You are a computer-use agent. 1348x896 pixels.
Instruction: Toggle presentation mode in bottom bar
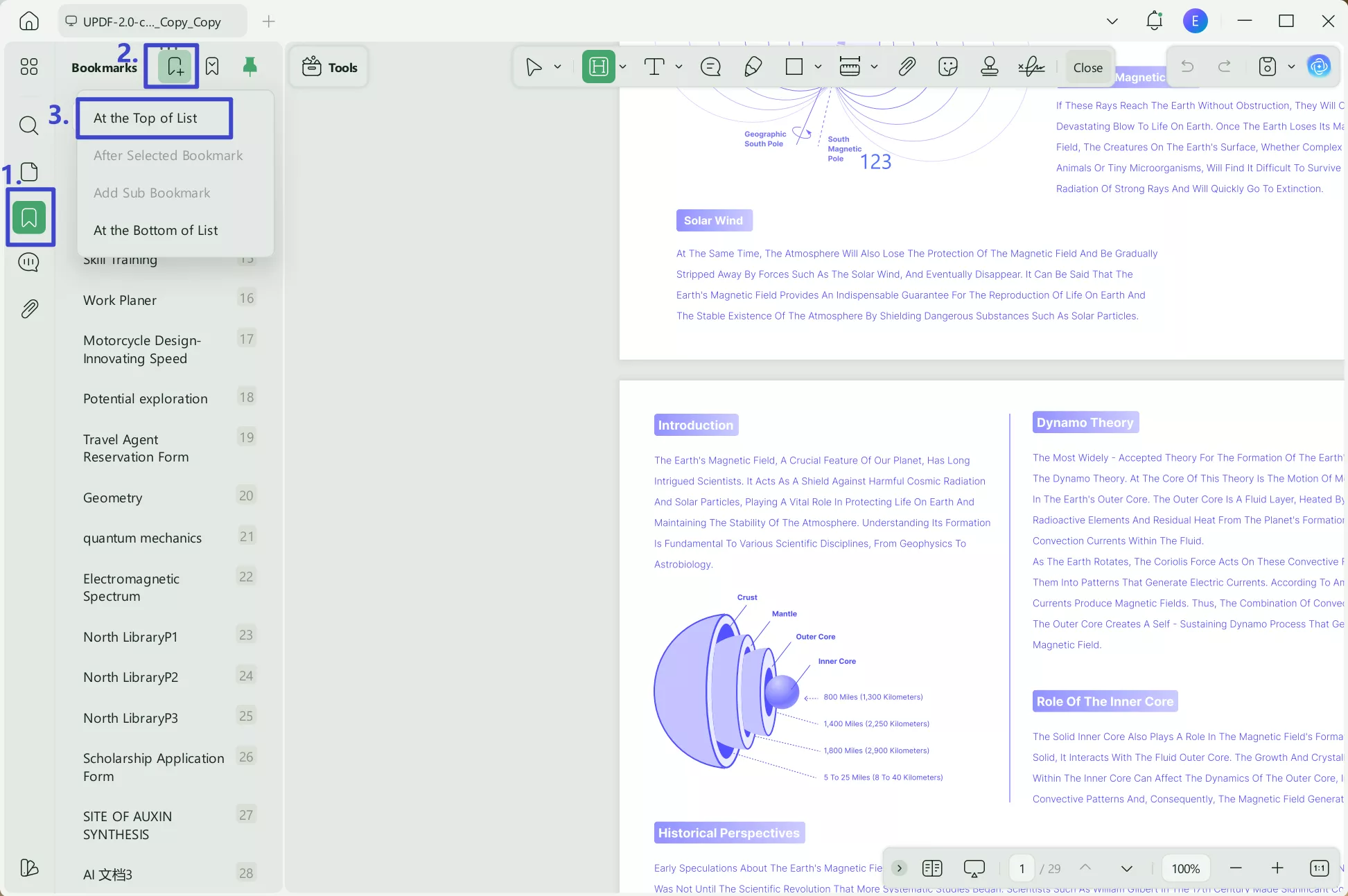coord(974,868)
